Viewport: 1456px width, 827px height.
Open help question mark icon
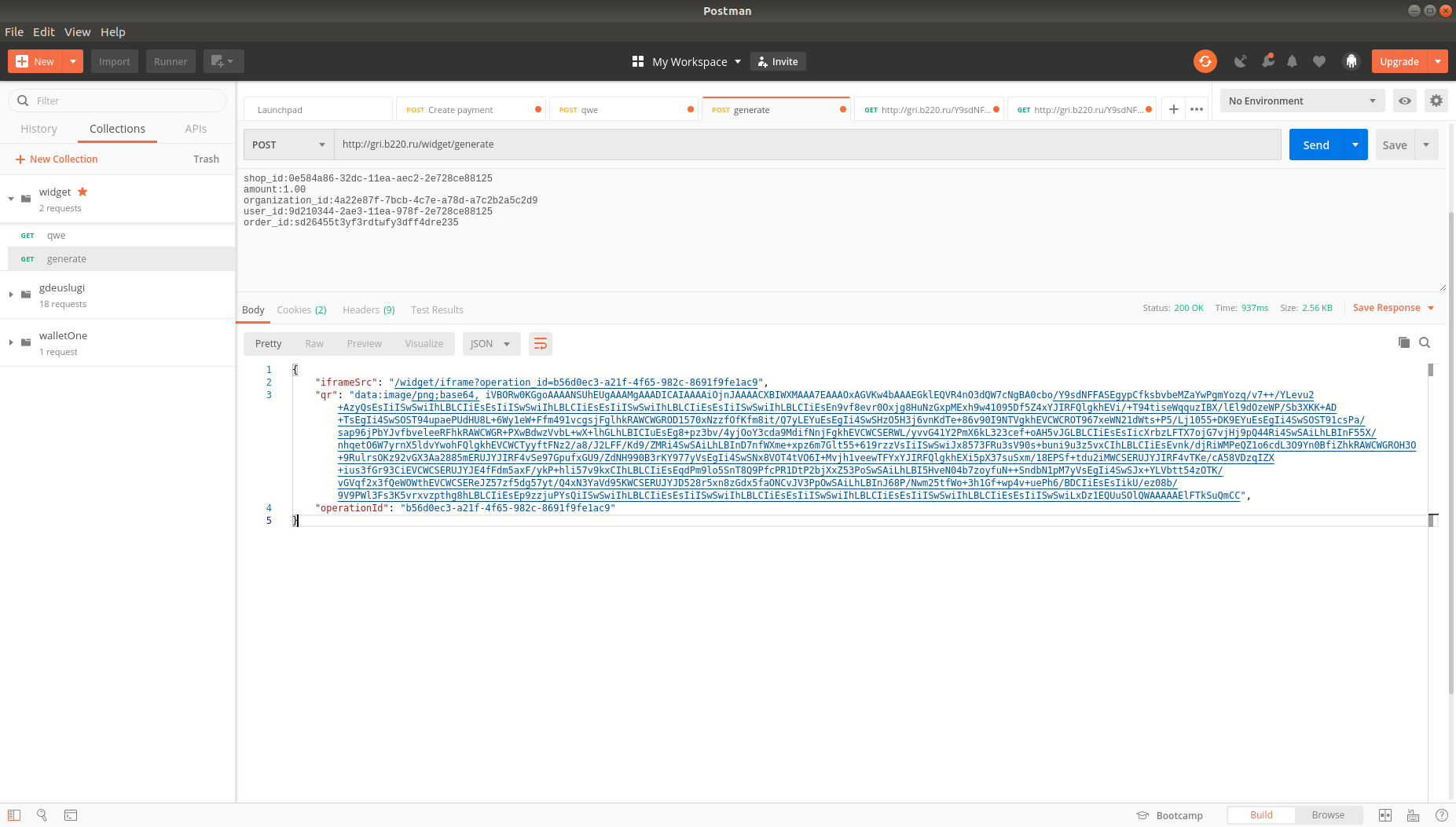tap(1441, 815)
